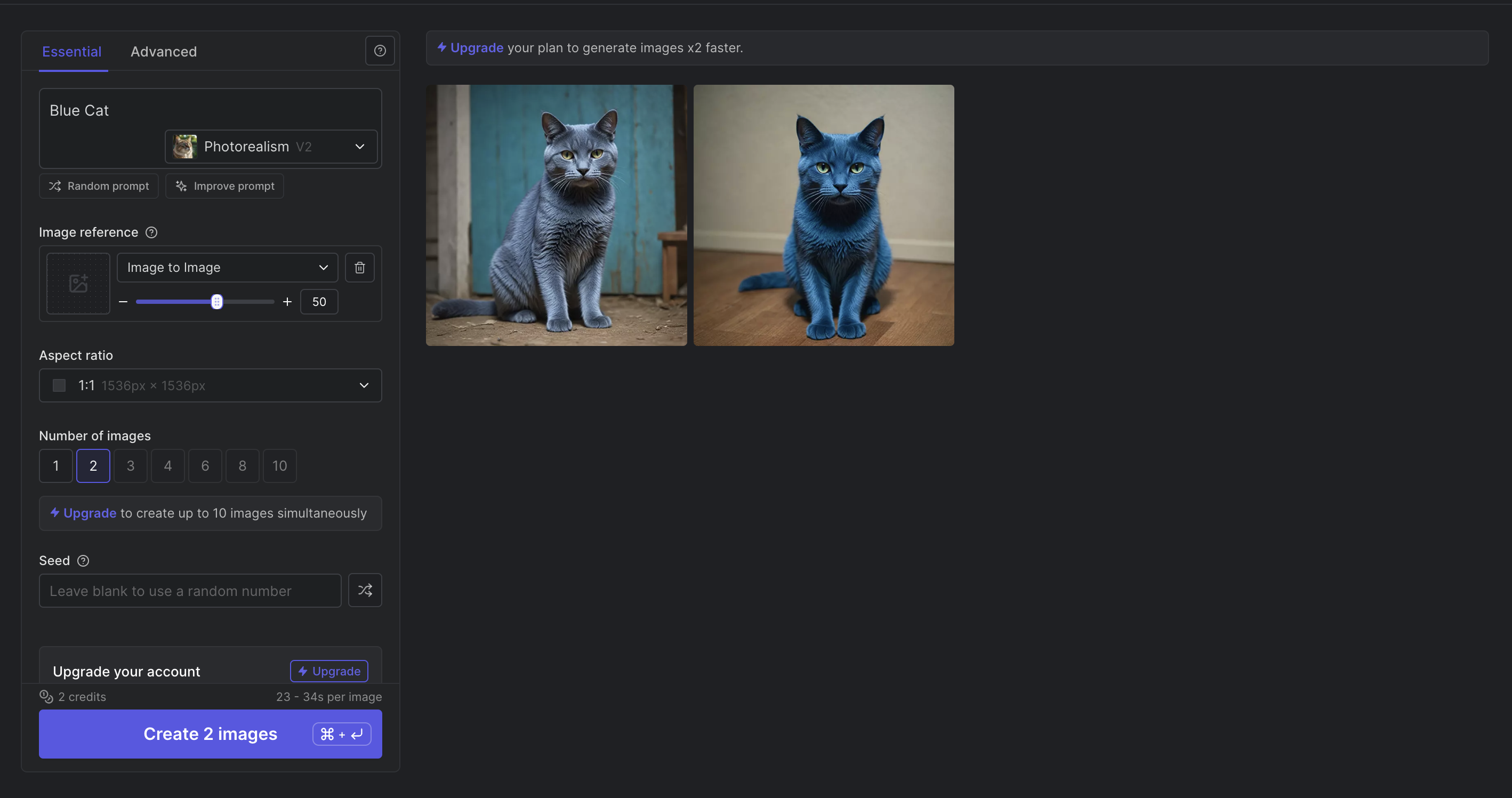Decrease image reference strength with minus icon
The width and height of the screenshot is (1512, 798).
pyautogui.click(x=123, y=302)
